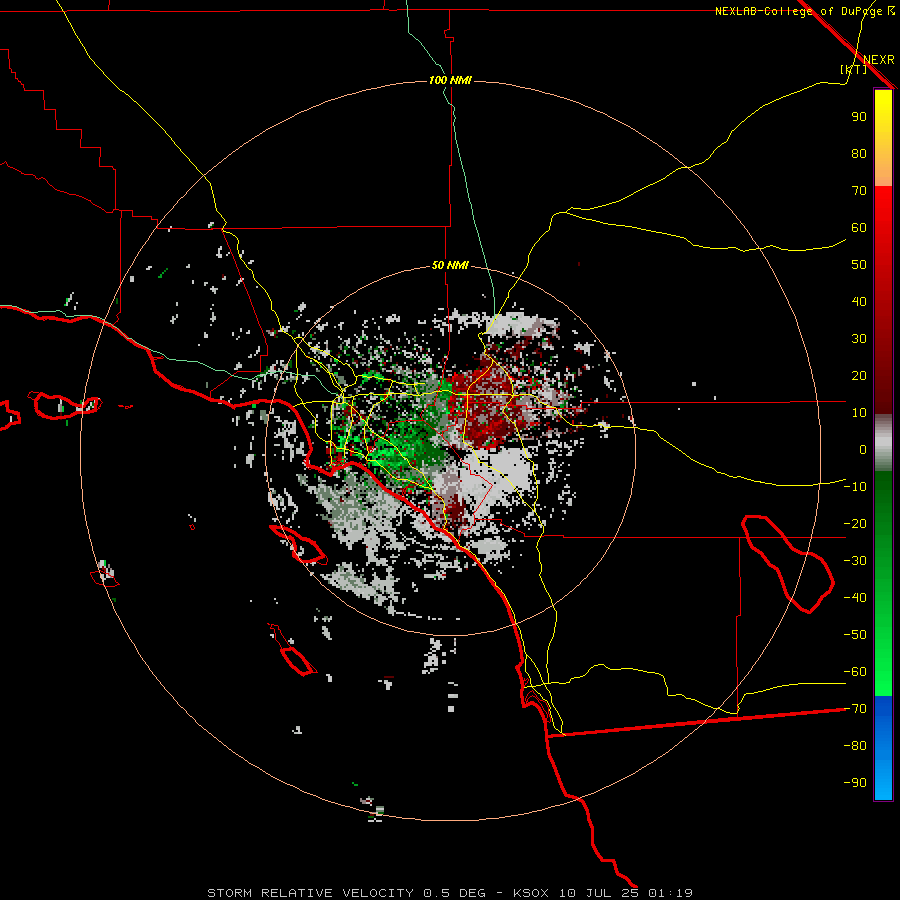Select the positive 20 scale value

click(x=859, y=375)
